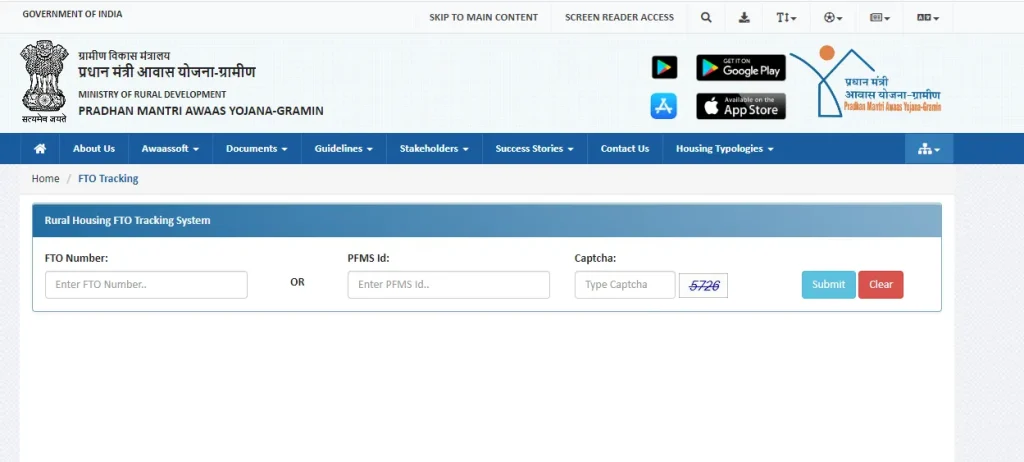
Task: Click the Government of India text
Action: [x=72, y=14]
